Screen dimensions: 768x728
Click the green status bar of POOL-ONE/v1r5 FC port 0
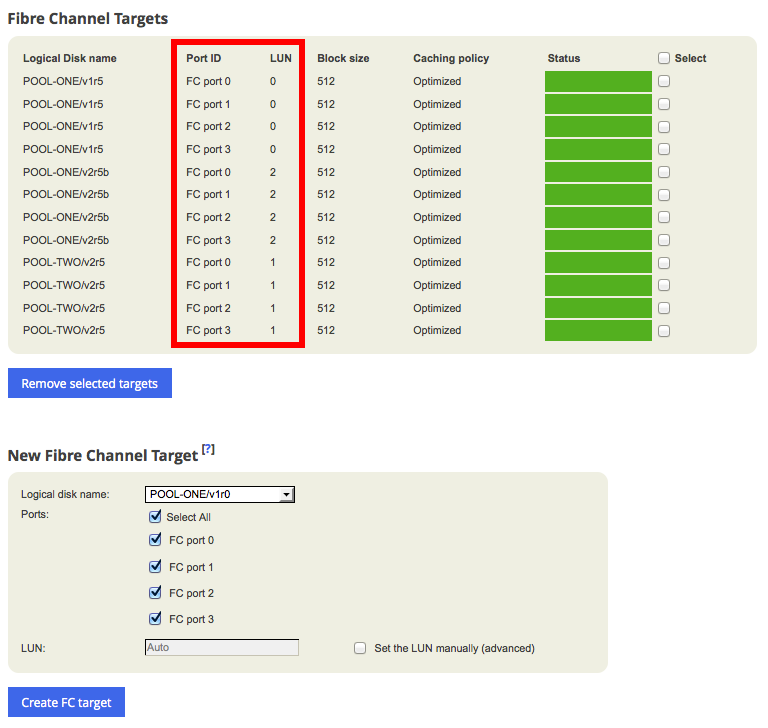tap(598, 81)
